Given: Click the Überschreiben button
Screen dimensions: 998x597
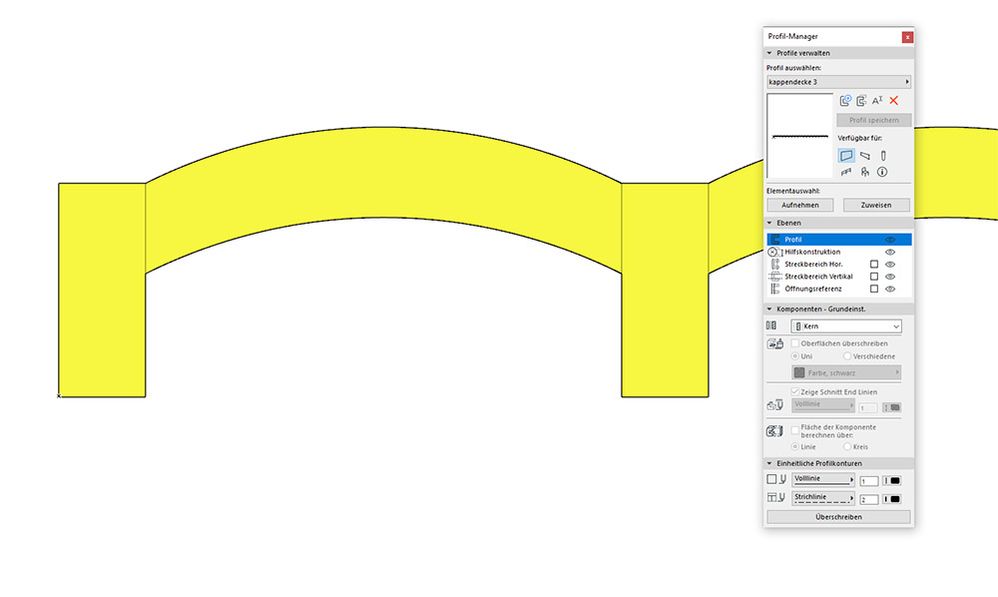Looking at the screenshot, I should 838,517.
